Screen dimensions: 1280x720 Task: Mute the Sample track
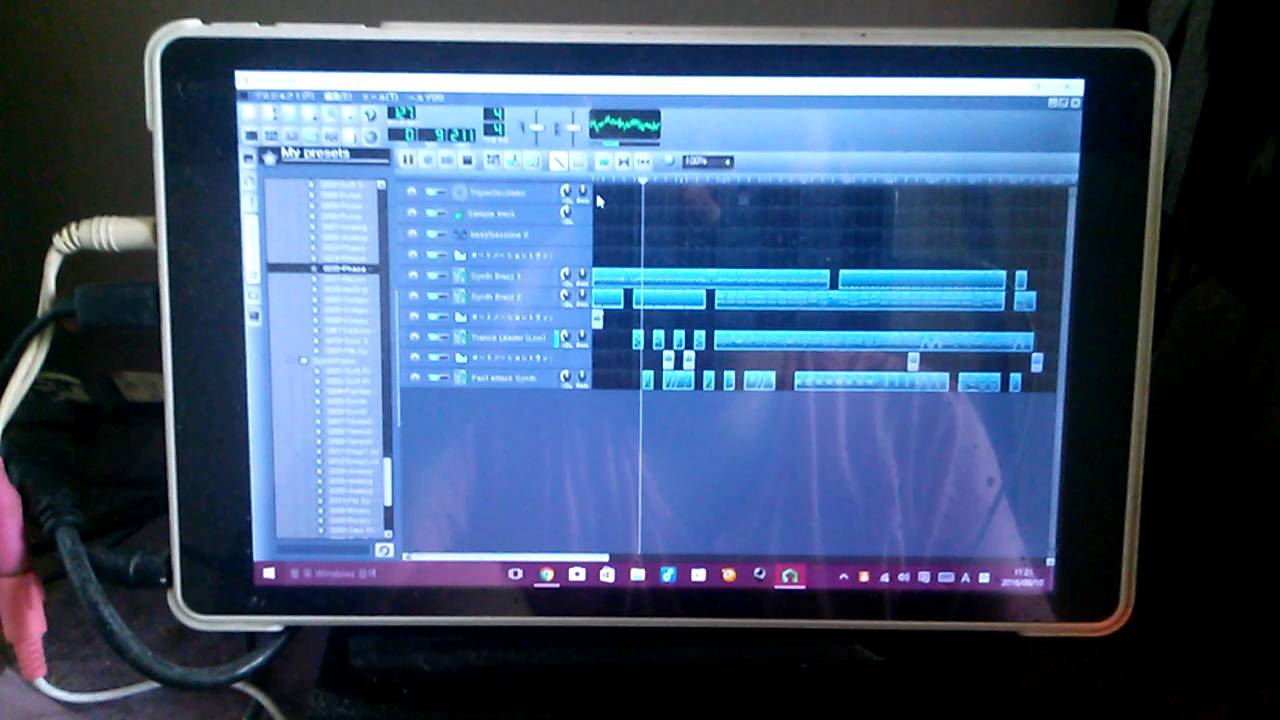coord(431,213)
